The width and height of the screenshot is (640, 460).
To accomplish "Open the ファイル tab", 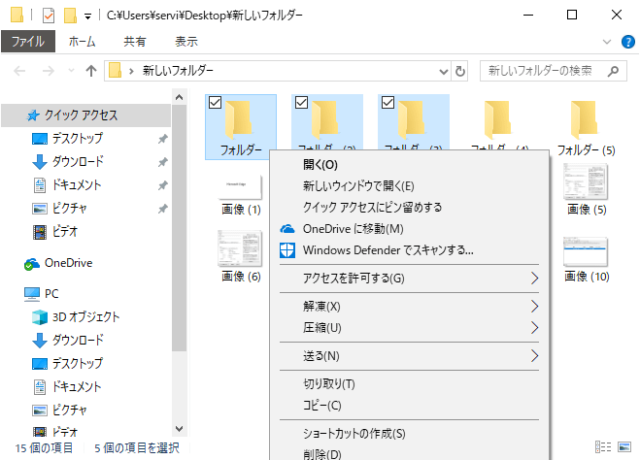I will pyautogui.click(x=28, y=41).
